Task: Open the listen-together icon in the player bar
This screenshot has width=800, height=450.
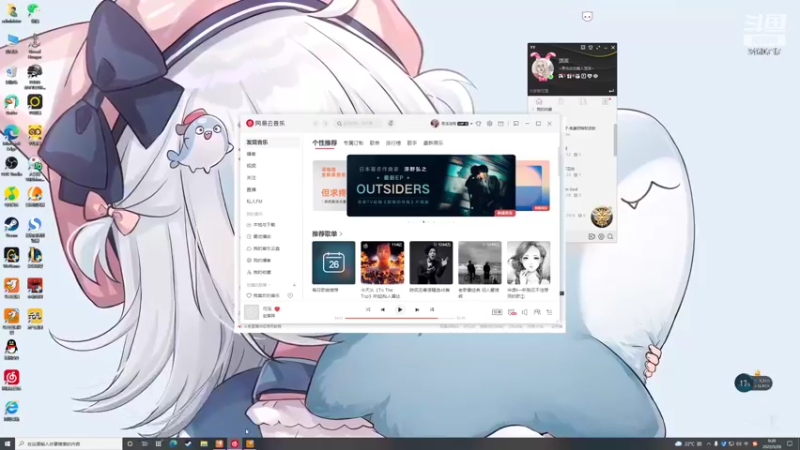Action: point(537,312)
